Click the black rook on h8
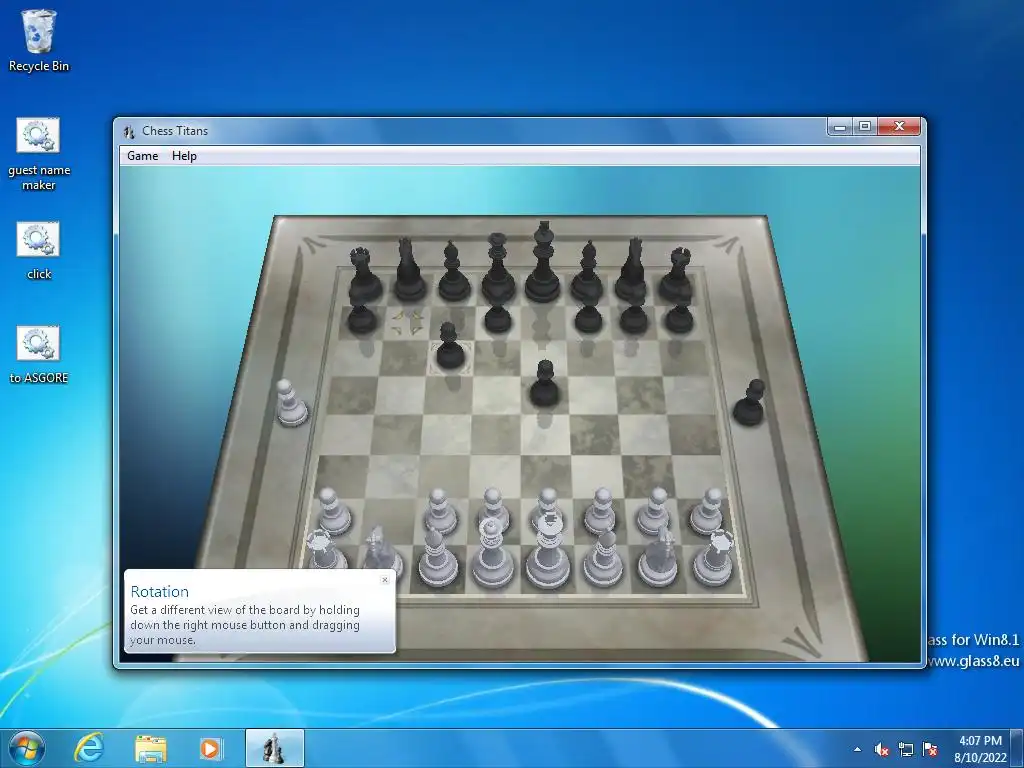Image resolution: width=1024 pixels, height=768 pixels. (677, 274)
